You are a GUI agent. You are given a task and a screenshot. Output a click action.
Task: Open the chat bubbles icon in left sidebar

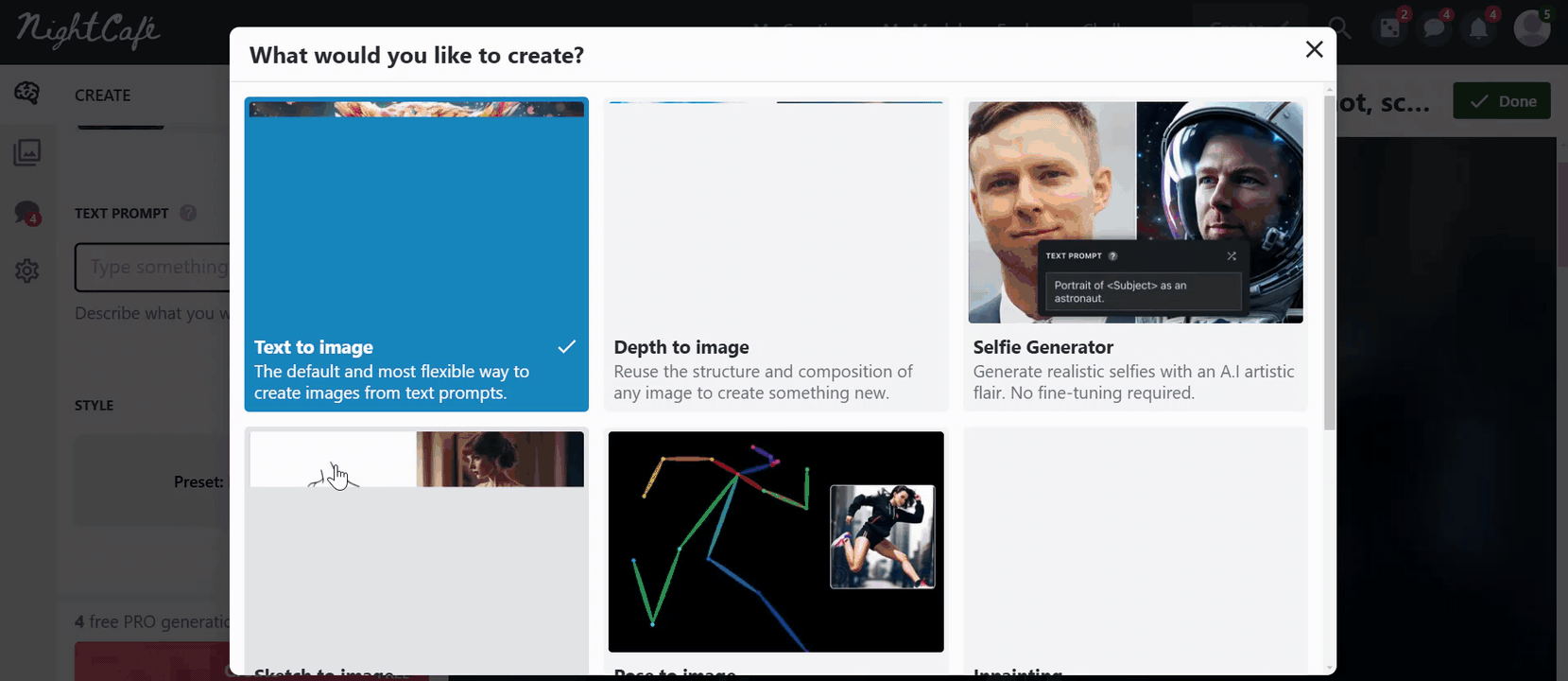27,213
